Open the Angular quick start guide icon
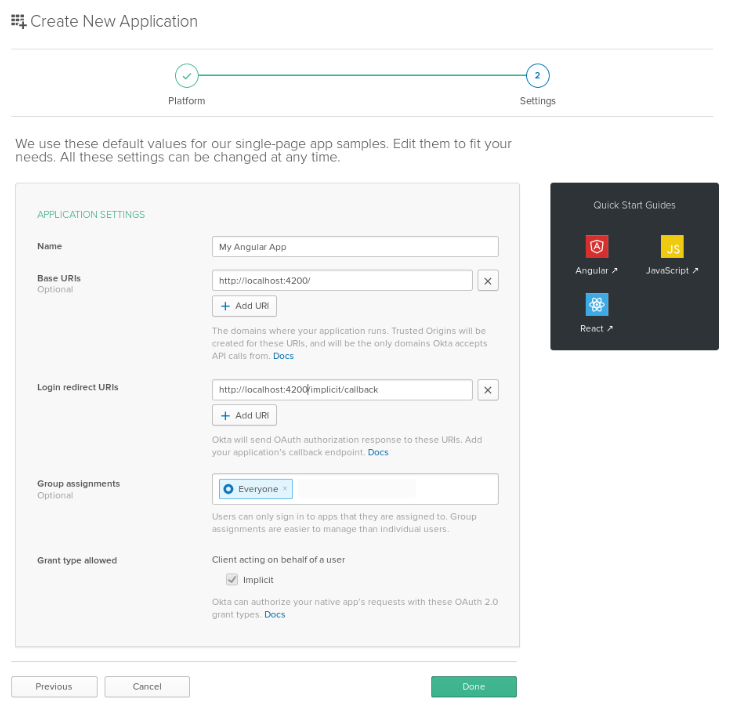Screen dimensions: 740x714 click(x=597, y=248)
